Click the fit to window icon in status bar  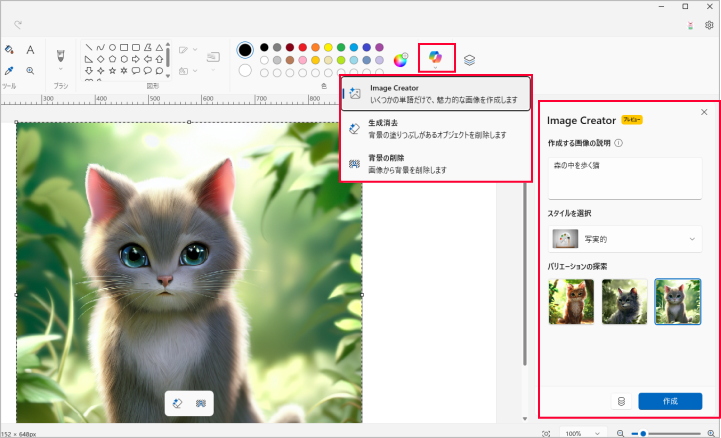point(545,432)
